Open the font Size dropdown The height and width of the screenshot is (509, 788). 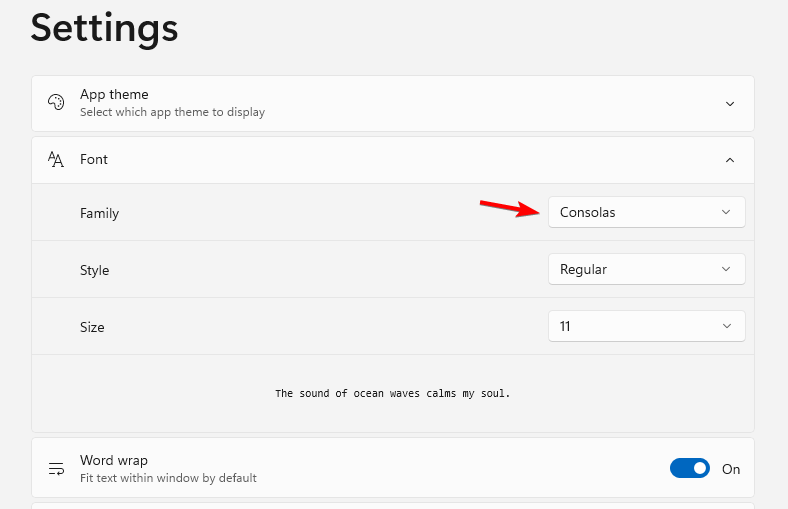point(646,326)
